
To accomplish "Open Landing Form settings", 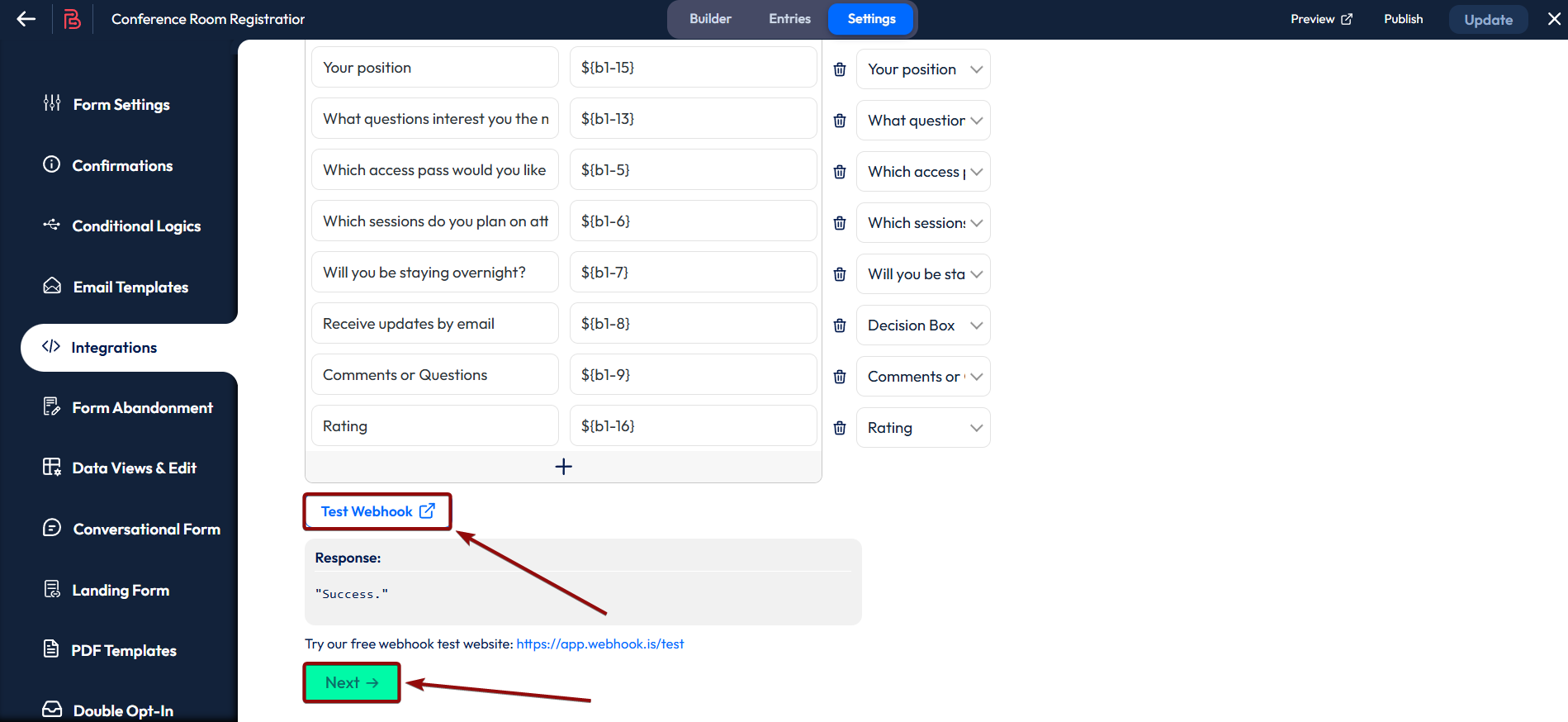I will [x=121, y=591].
